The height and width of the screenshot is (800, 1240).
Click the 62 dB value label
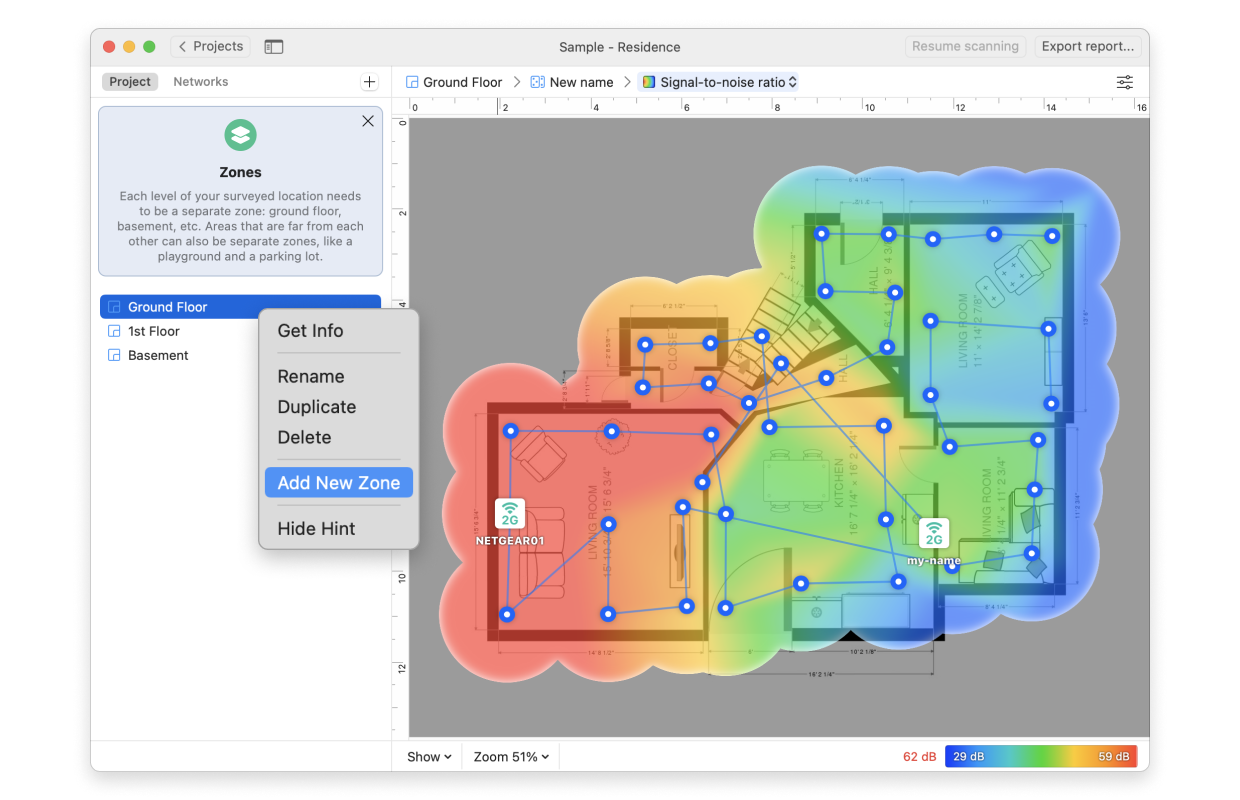919,757
